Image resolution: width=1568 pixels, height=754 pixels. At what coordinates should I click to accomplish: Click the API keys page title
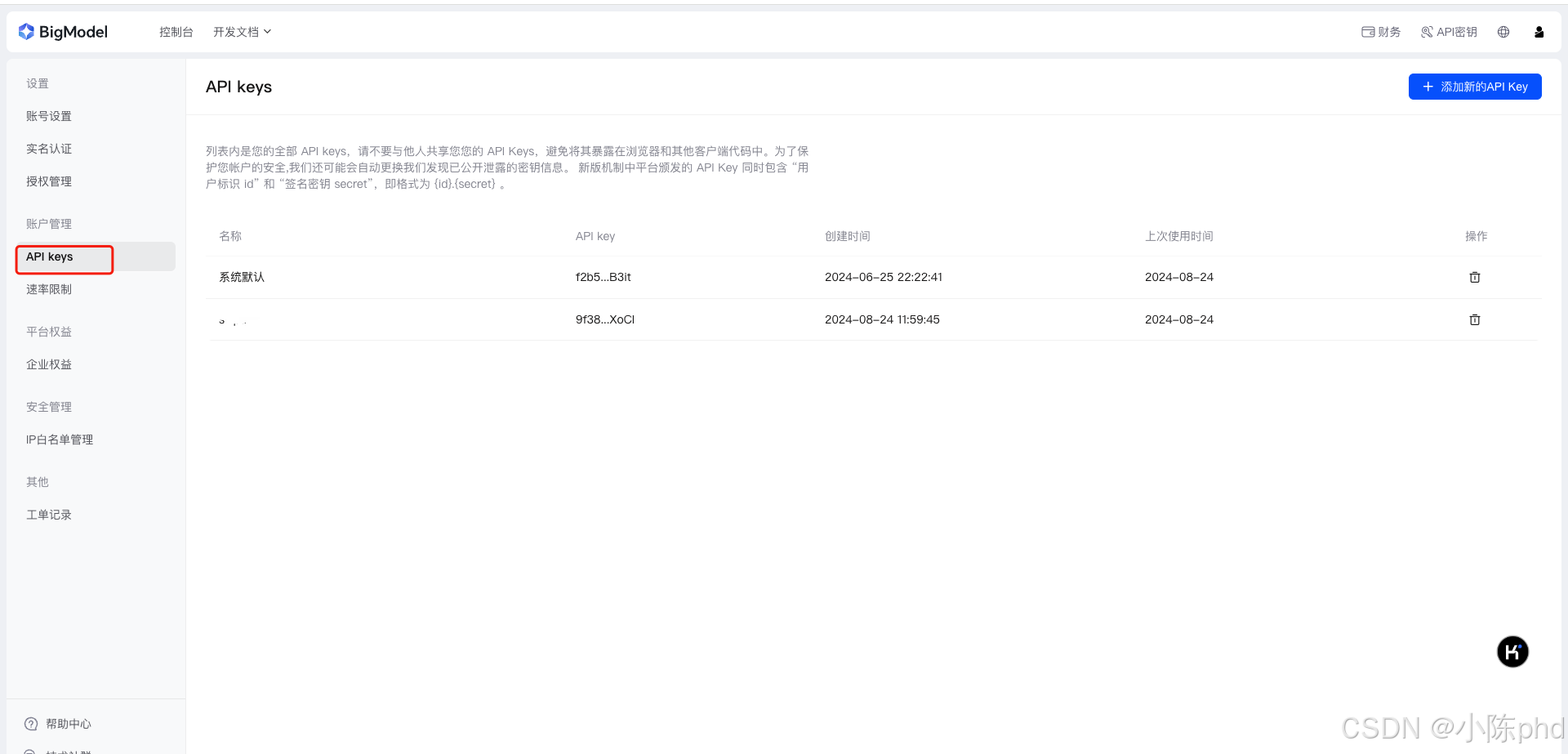[238, 87]
